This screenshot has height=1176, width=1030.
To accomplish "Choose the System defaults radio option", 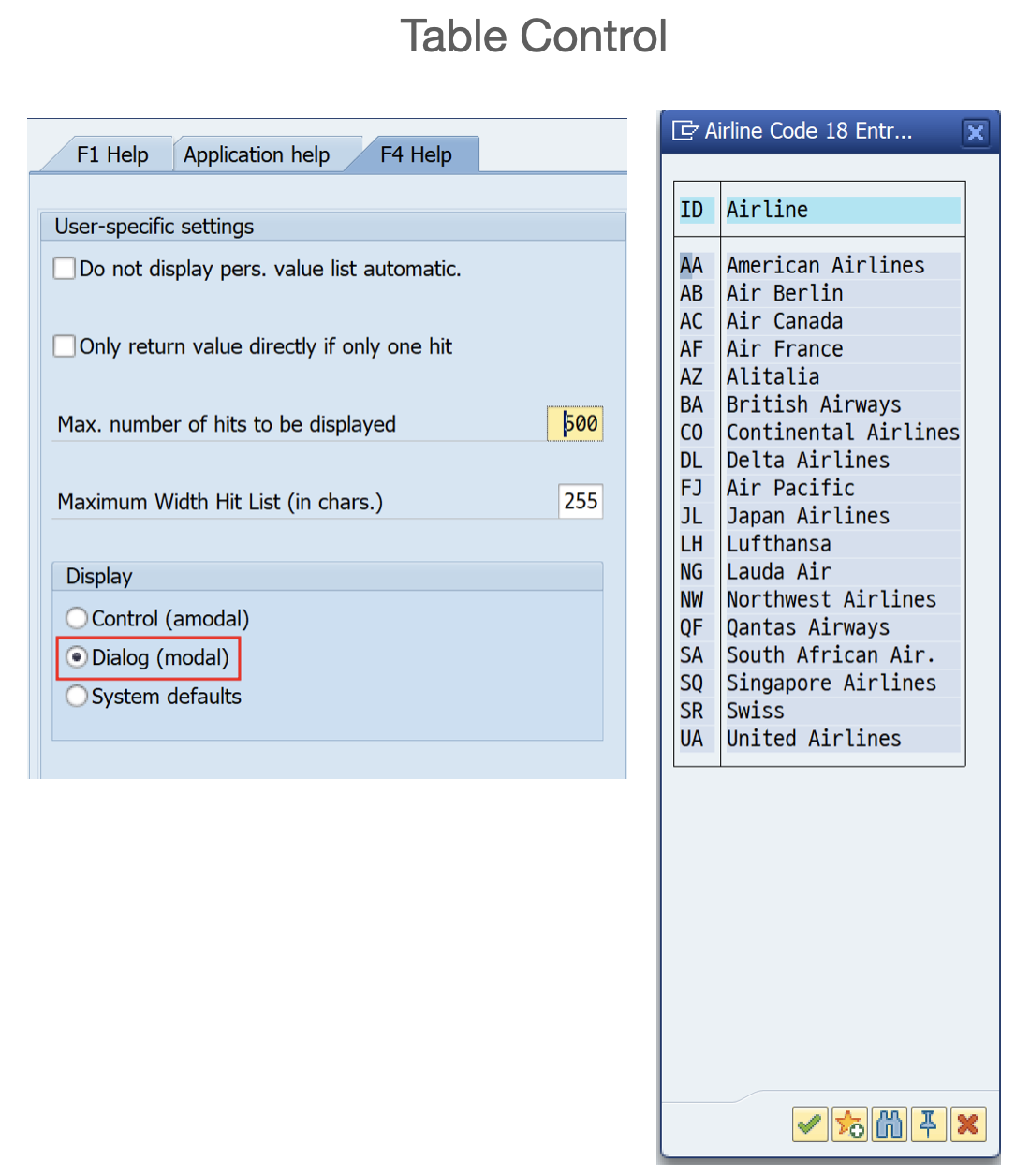I will (x=77, y=697).
